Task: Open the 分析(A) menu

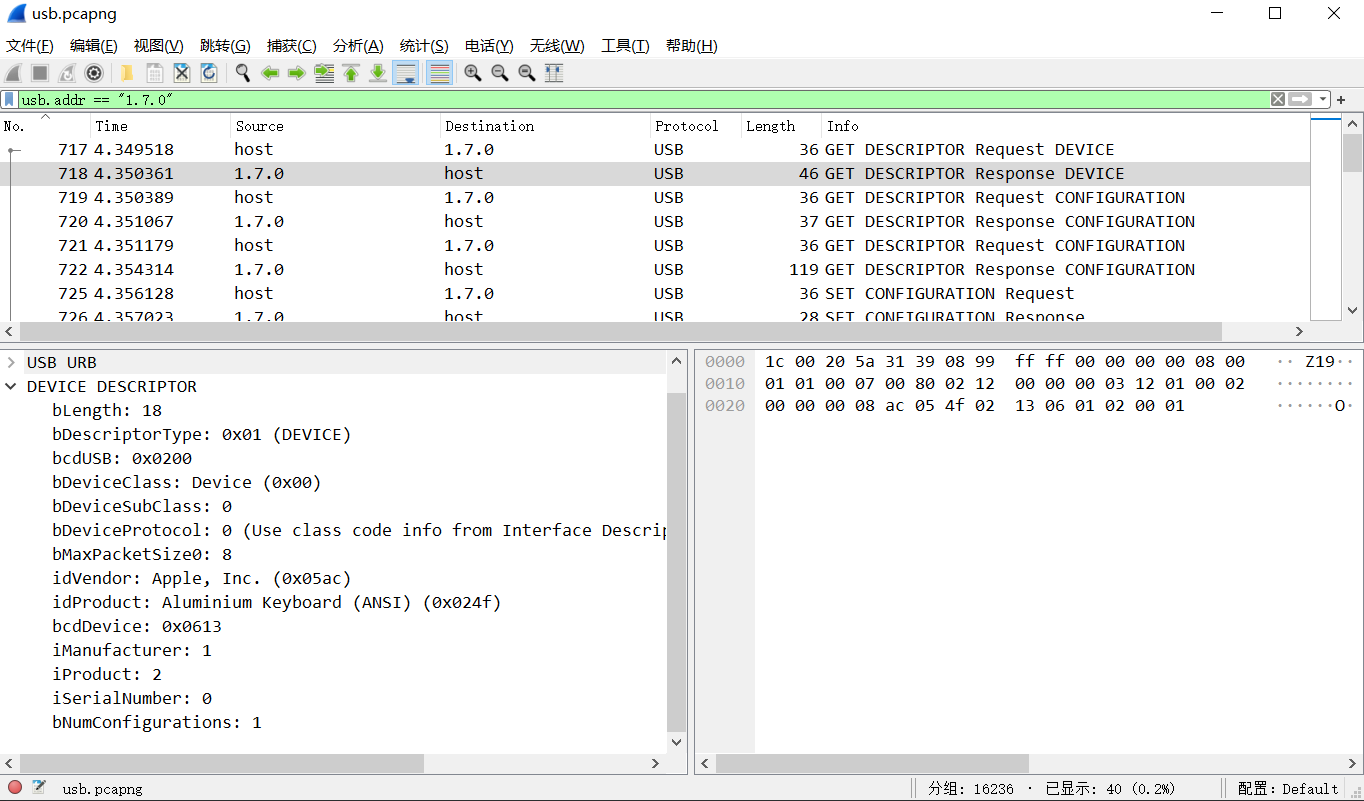Action: (358, 46)
